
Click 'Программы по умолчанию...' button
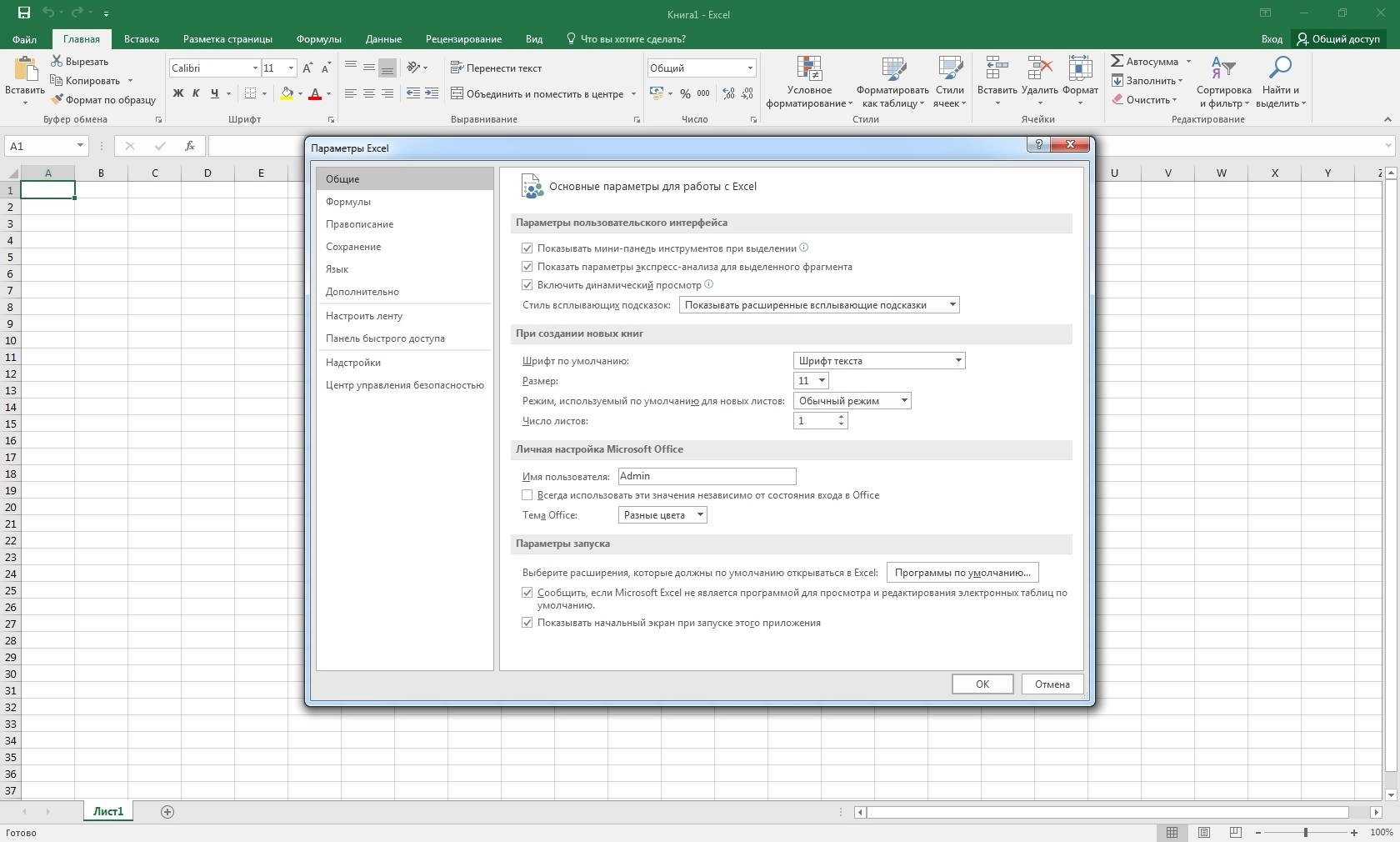(x=962, y=573)
